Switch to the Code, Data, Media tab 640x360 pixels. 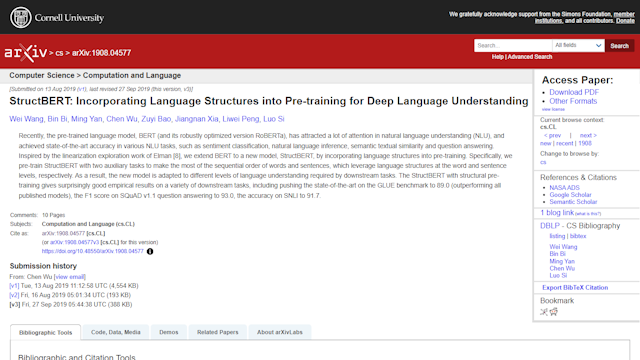coord(116,332)
